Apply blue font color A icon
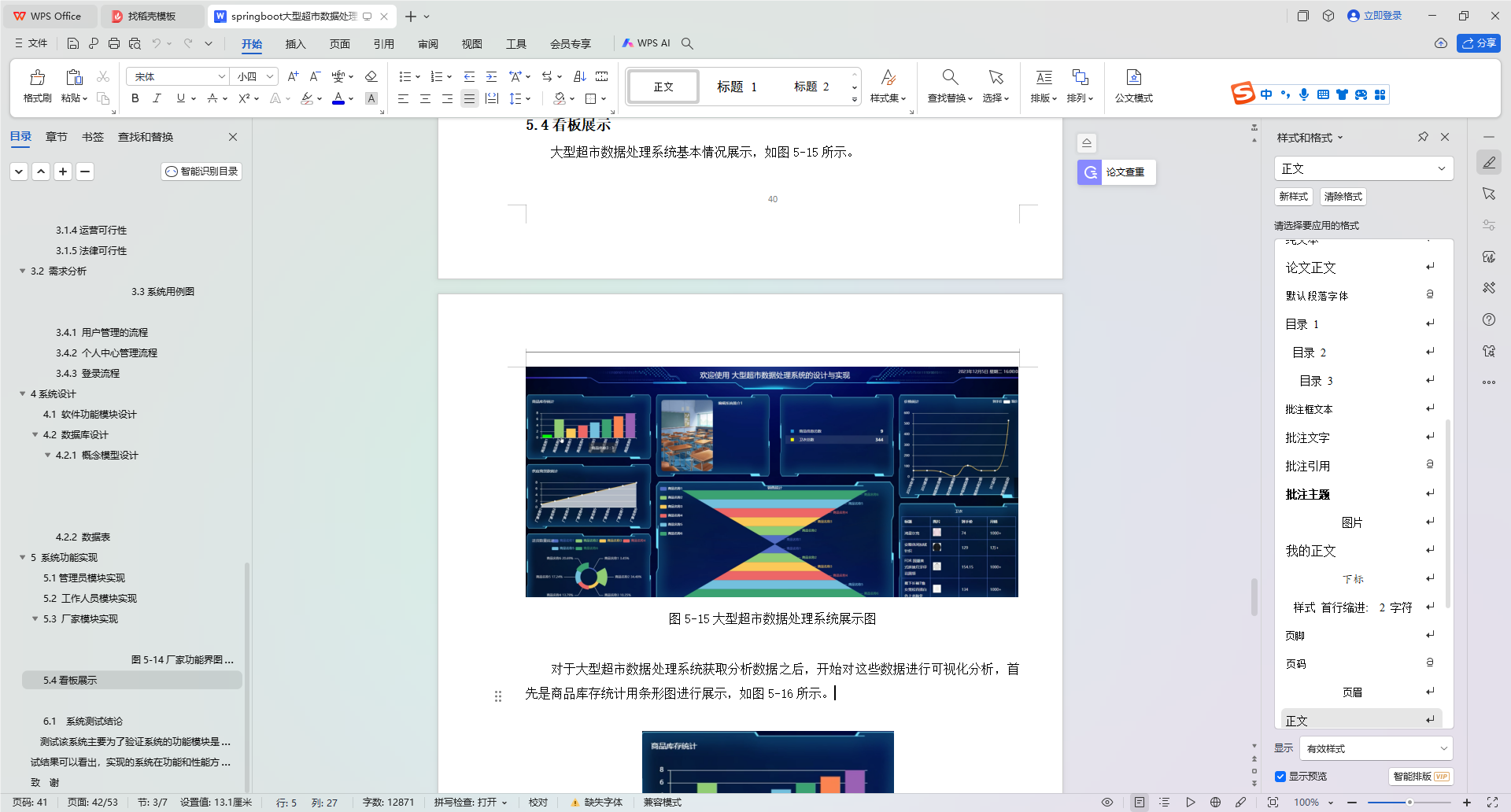Viewport: 1511px width, 812px height. click(x=338, y=98)
